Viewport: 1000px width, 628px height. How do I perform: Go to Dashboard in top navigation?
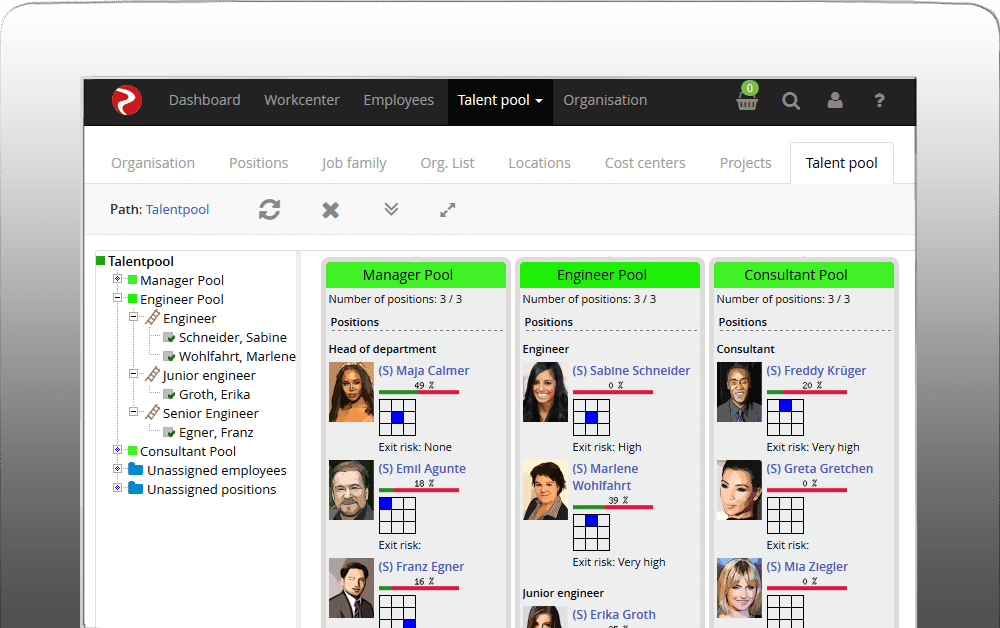[205, 100]
